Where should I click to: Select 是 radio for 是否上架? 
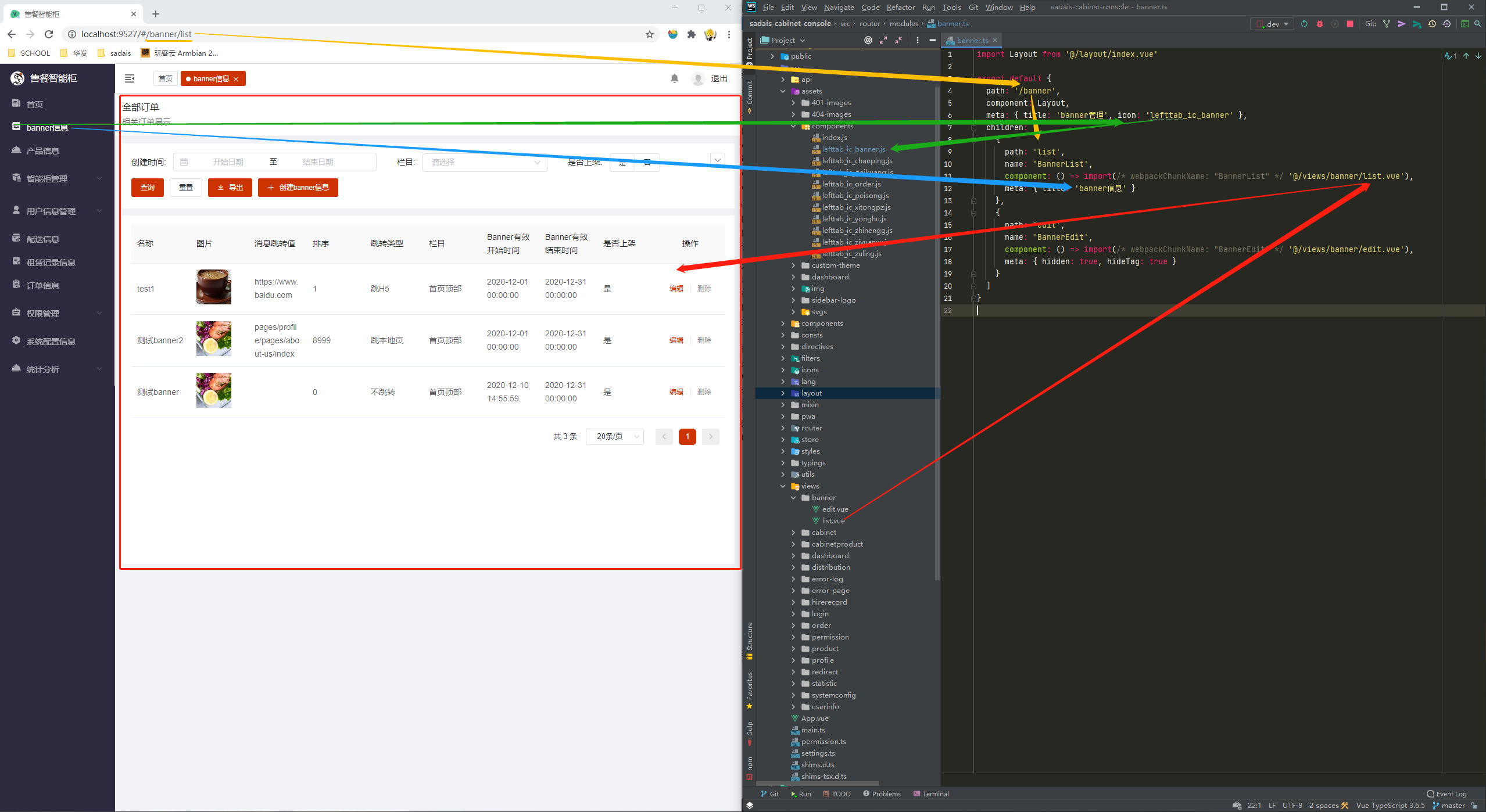coord(622,162)
